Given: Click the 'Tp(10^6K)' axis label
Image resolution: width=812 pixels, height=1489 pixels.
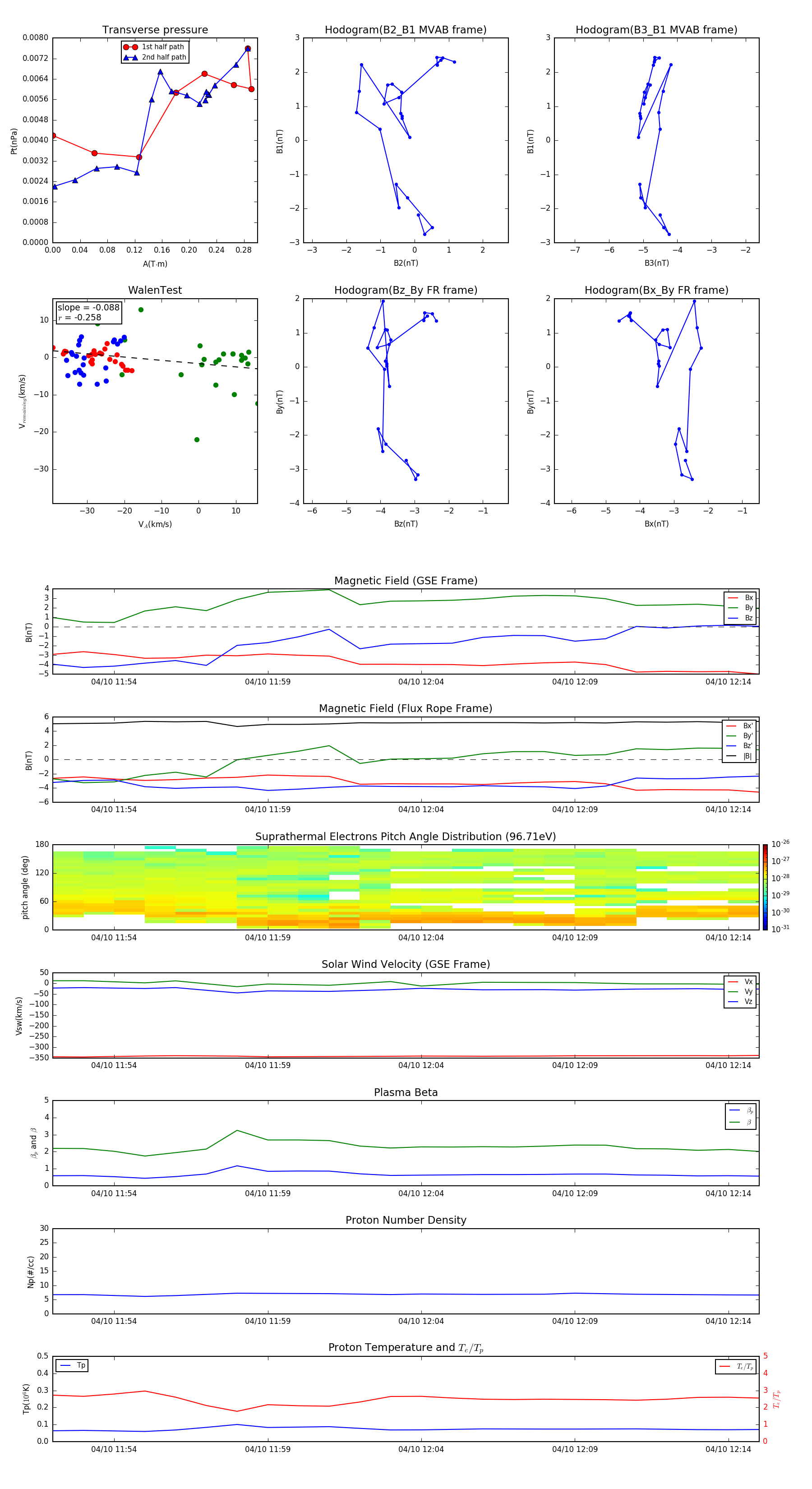Looking at the screenshot, I should point(26,1399).
